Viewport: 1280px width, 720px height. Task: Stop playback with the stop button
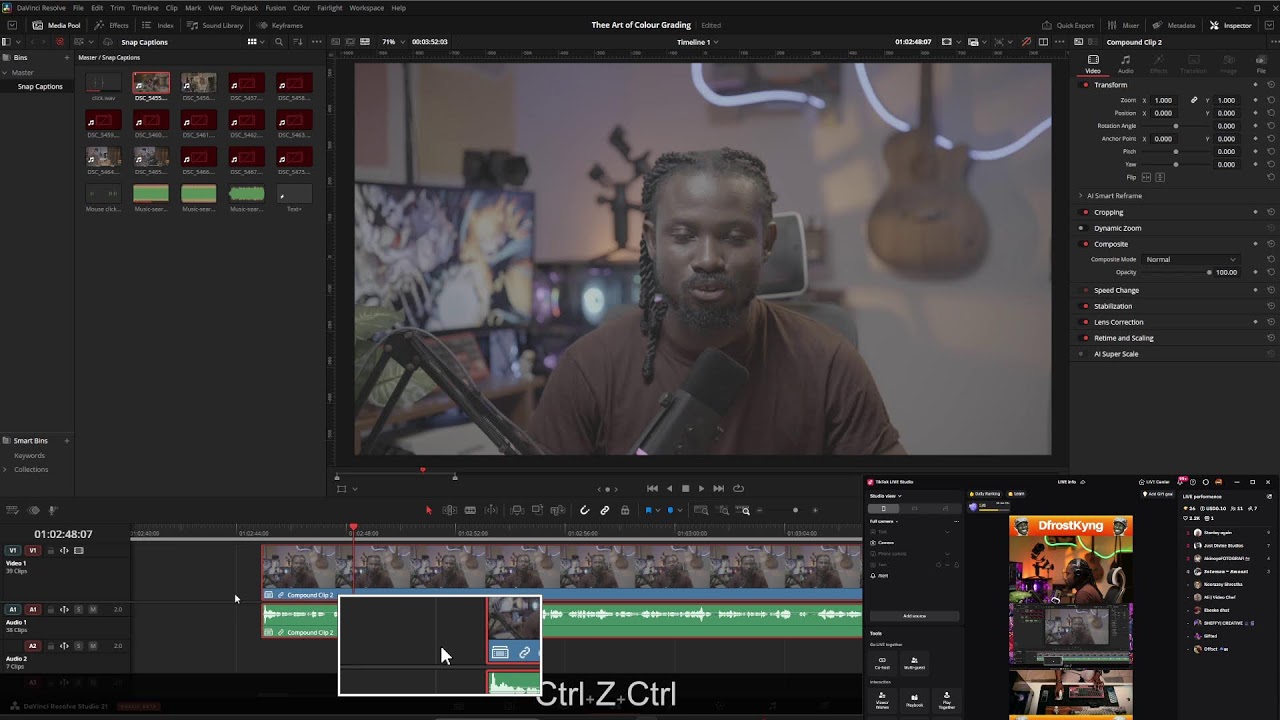[x=685, y=488]
